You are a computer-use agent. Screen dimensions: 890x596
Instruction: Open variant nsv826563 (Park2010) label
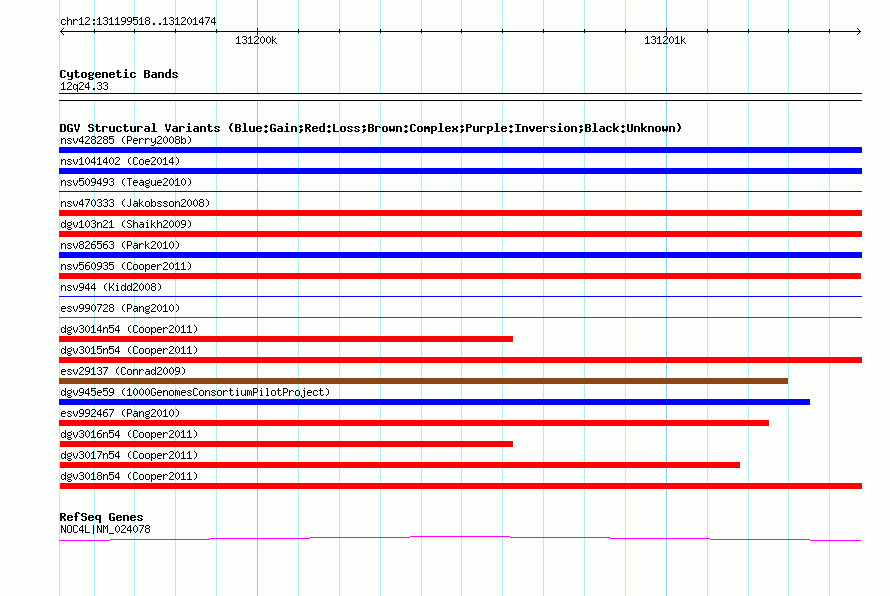pyautogui.click(x=120, y=245)
